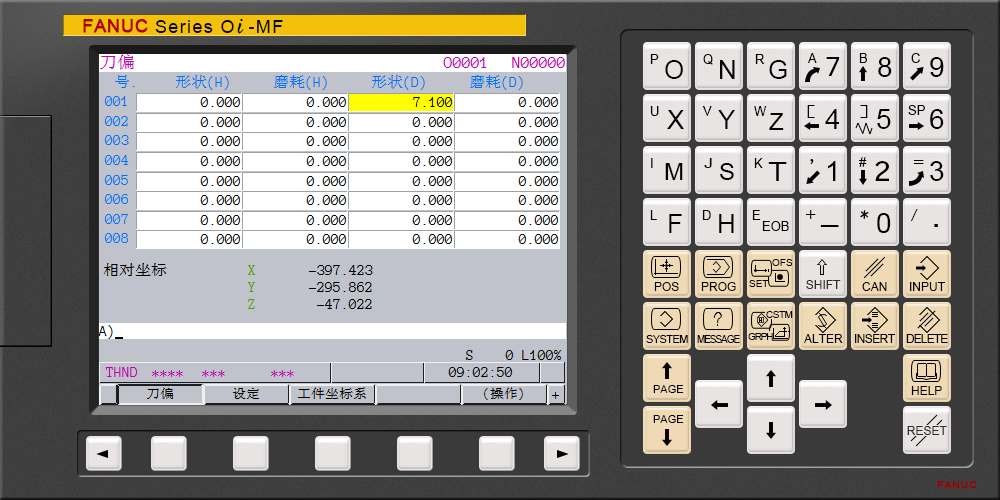Go to next page with PAGE down key

point(666,430)
